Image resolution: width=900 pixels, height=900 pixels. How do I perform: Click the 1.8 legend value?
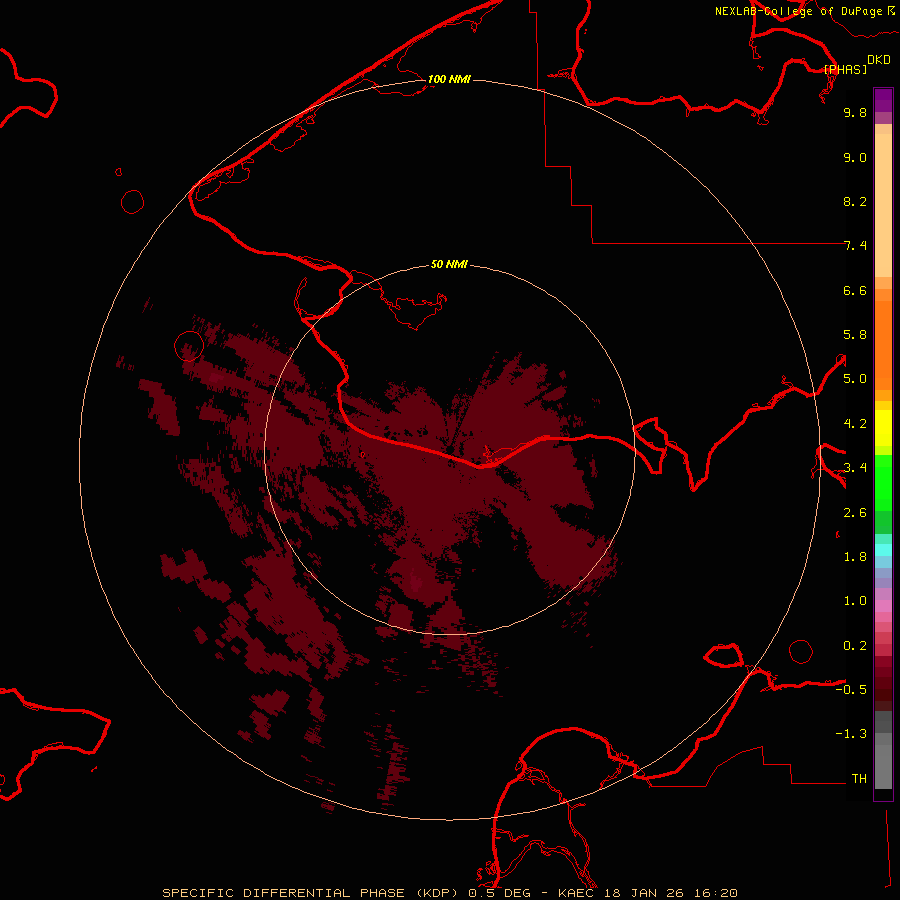pos(855,557)
